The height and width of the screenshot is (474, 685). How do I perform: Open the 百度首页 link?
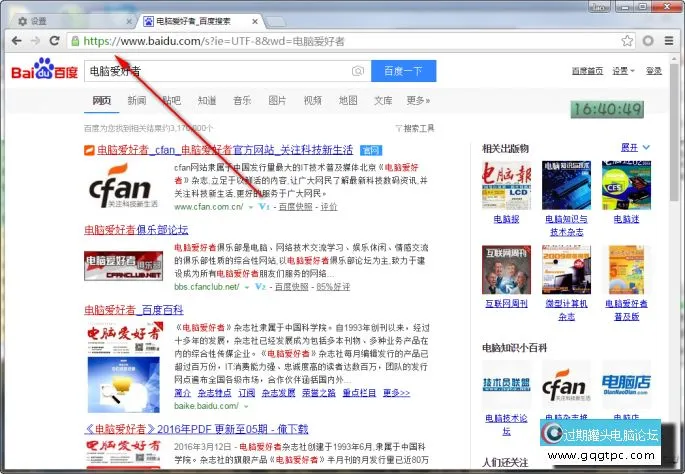pyautogui.click(x=587, y=71)
